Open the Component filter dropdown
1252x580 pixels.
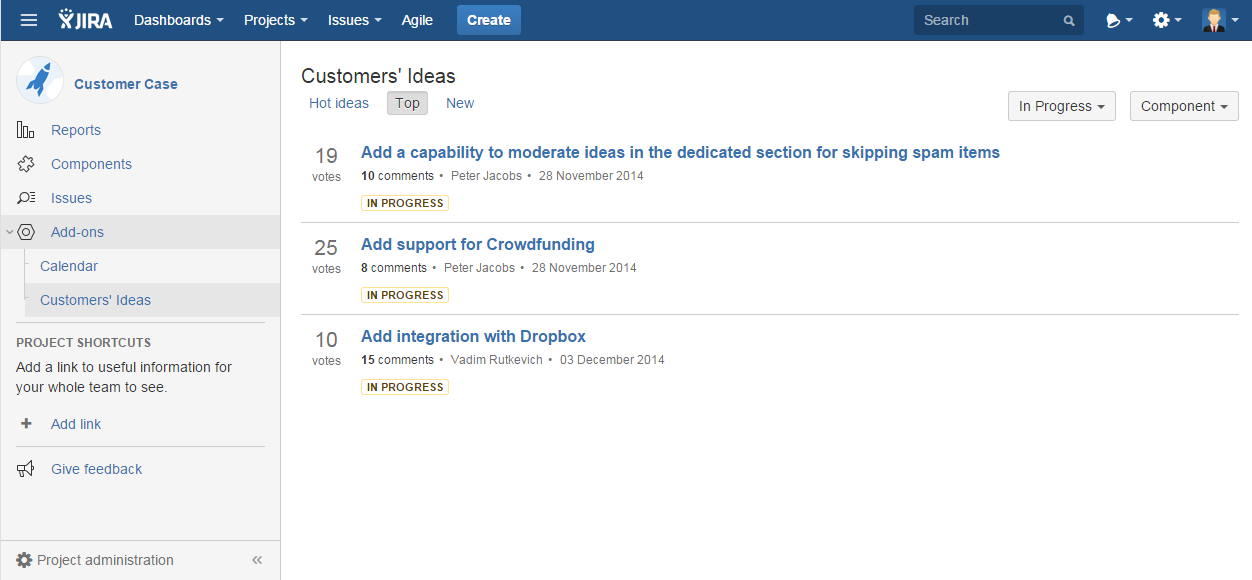click(1184, 106)
